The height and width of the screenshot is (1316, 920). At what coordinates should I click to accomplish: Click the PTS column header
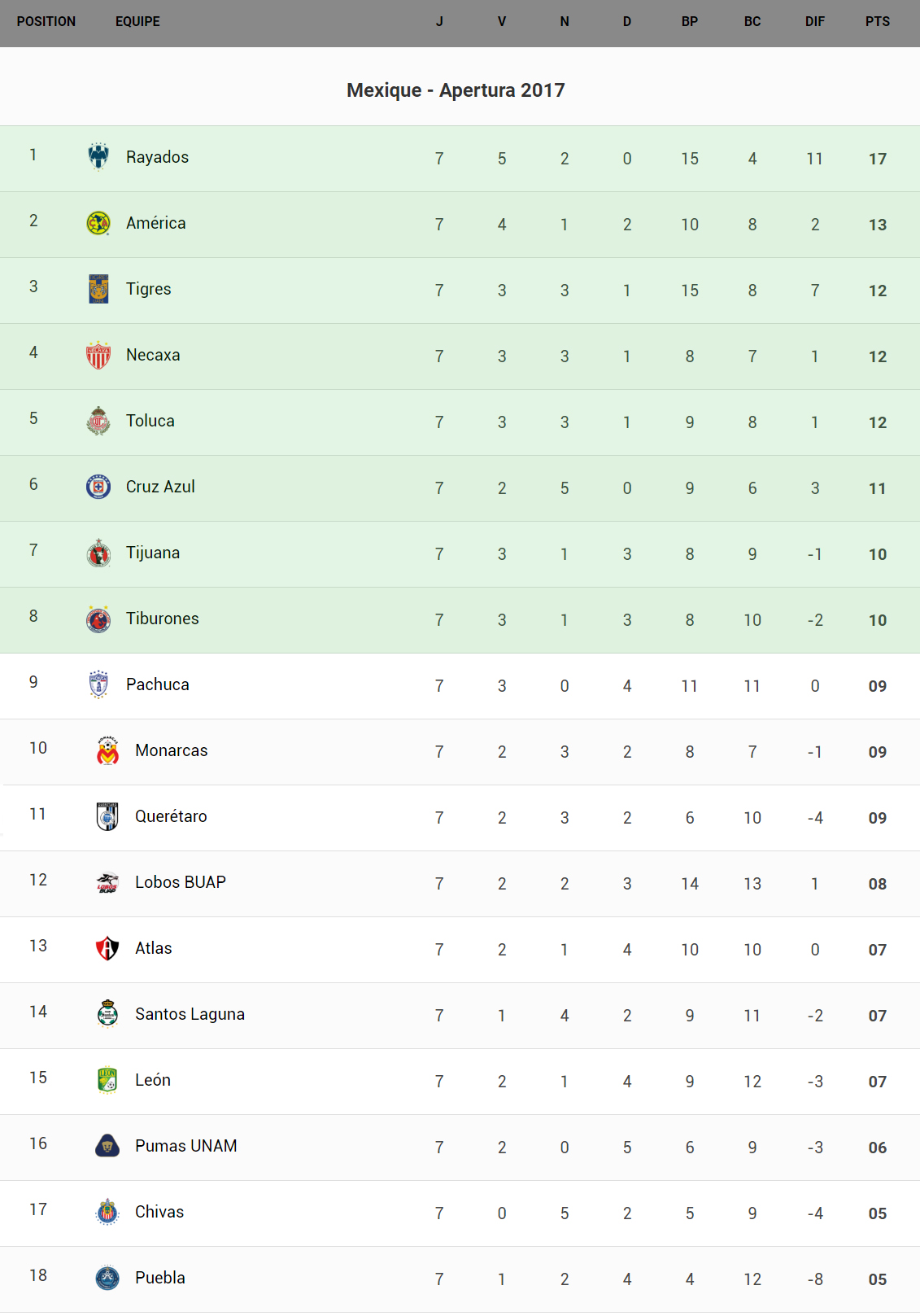pyautogui.click(x=877, y=22)
